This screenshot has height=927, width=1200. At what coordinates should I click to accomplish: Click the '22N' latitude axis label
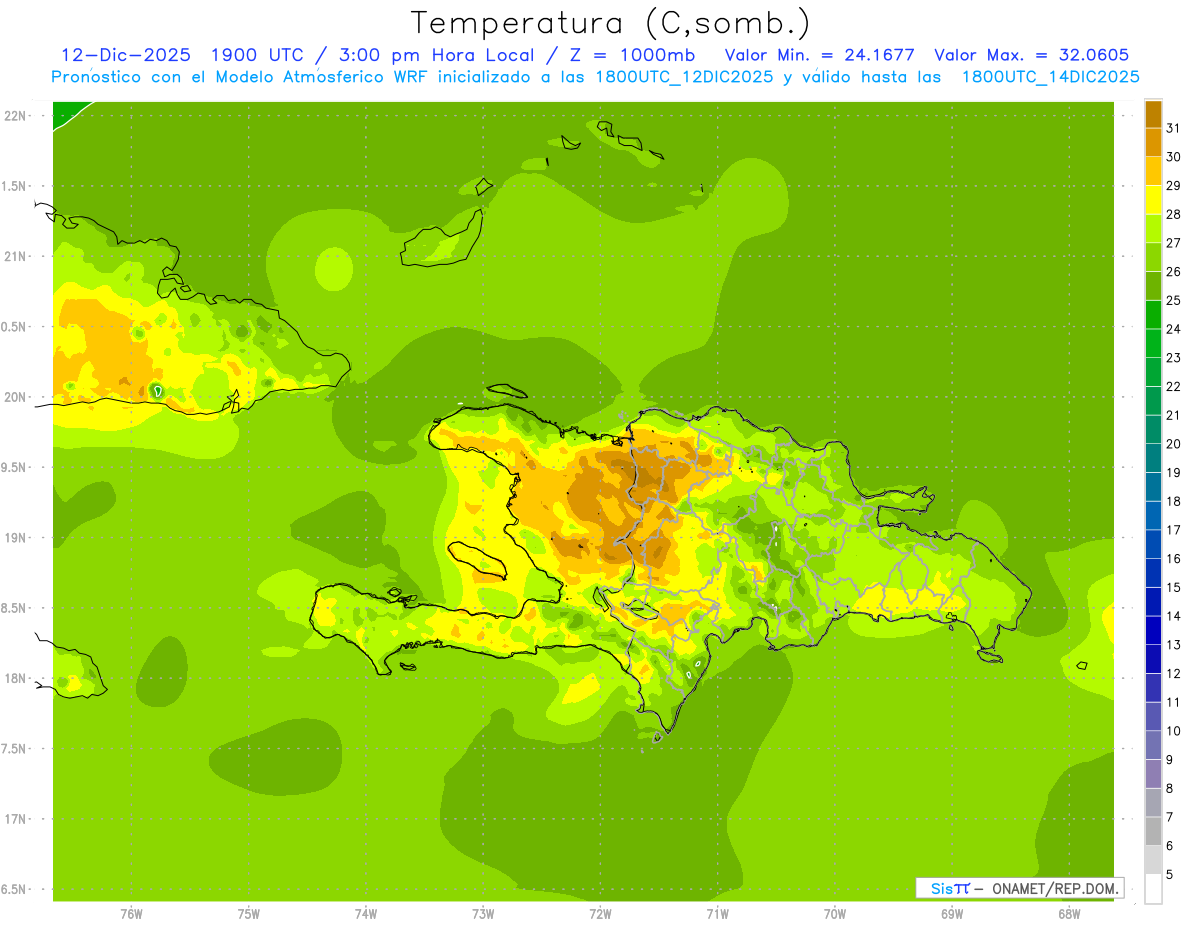(x=16, y=115)
